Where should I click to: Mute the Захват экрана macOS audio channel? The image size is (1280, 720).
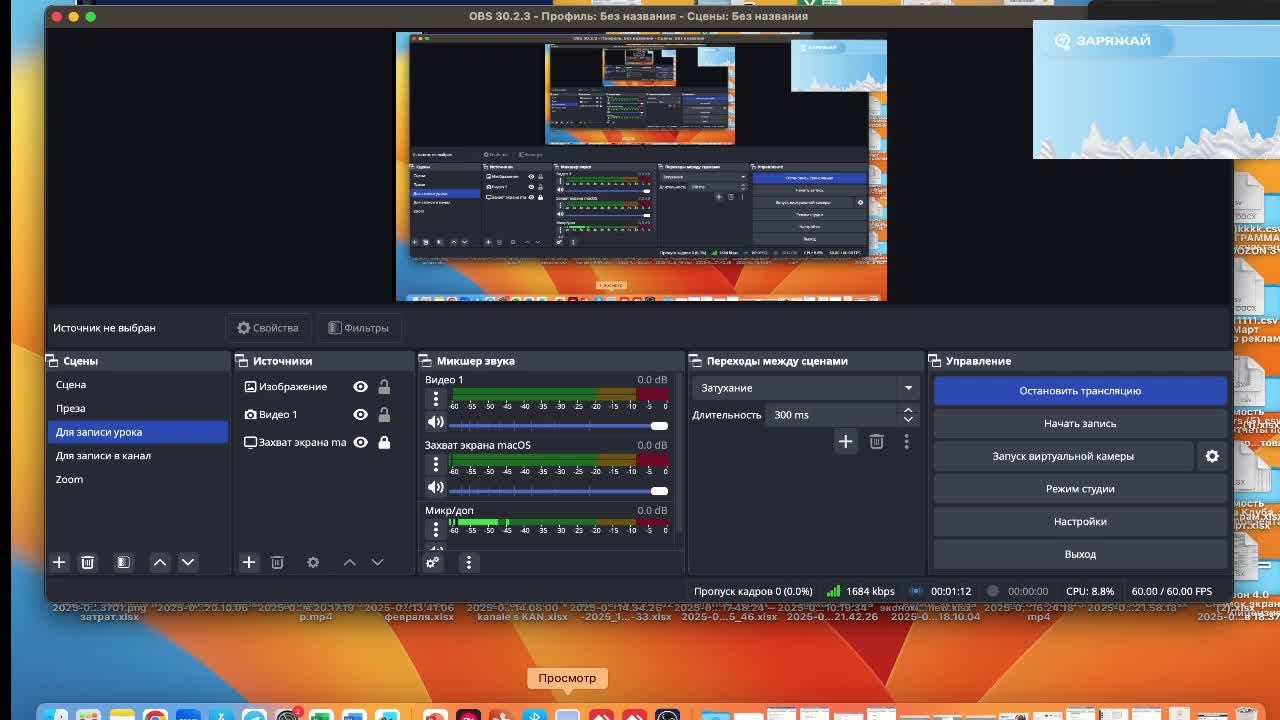click(435, 487)
